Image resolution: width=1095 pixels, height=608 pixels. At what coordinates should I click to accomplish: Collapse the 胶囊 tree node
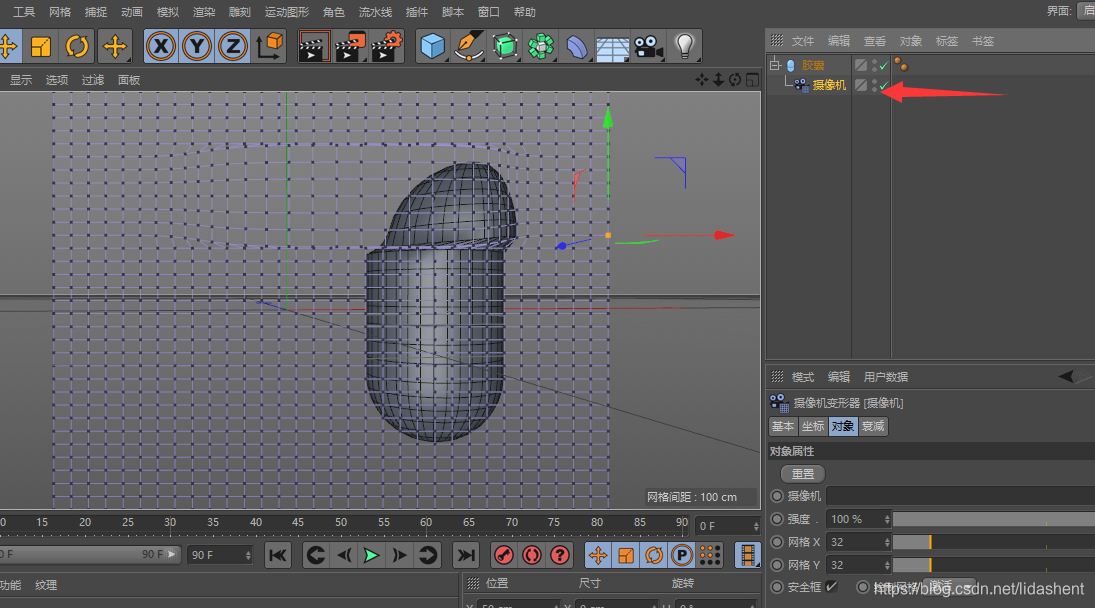774,65
